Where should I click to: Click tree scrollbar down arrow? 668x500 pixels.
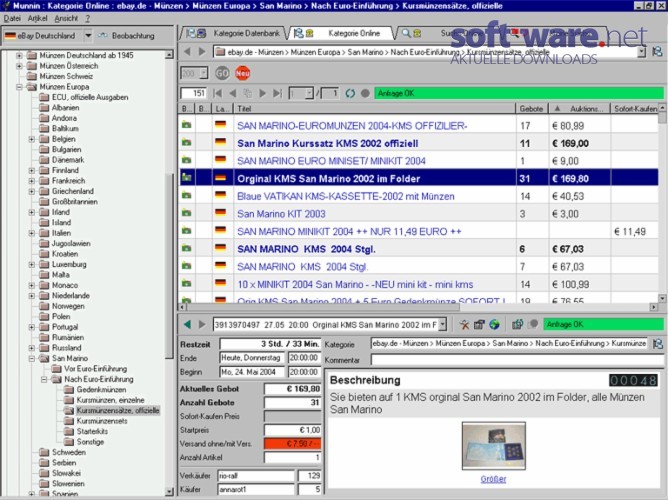point(169,492)
